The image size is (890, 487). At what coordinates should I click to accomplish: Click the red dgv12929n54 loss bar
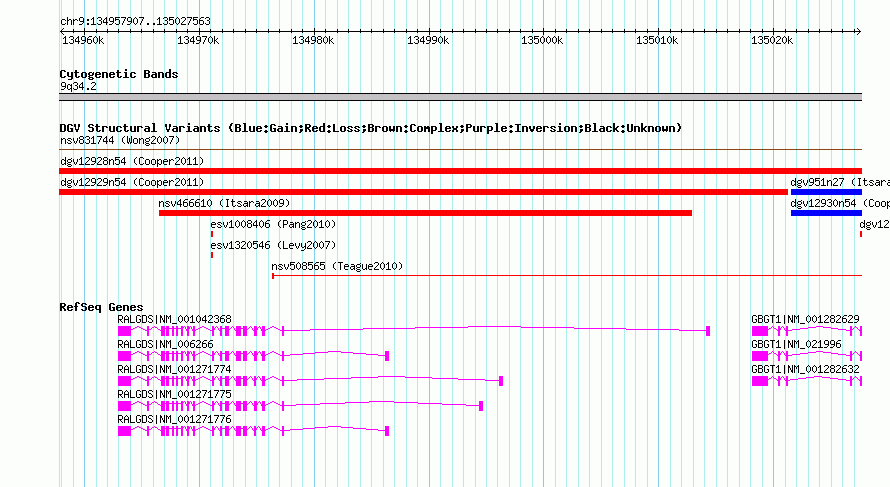click(423, 192)
